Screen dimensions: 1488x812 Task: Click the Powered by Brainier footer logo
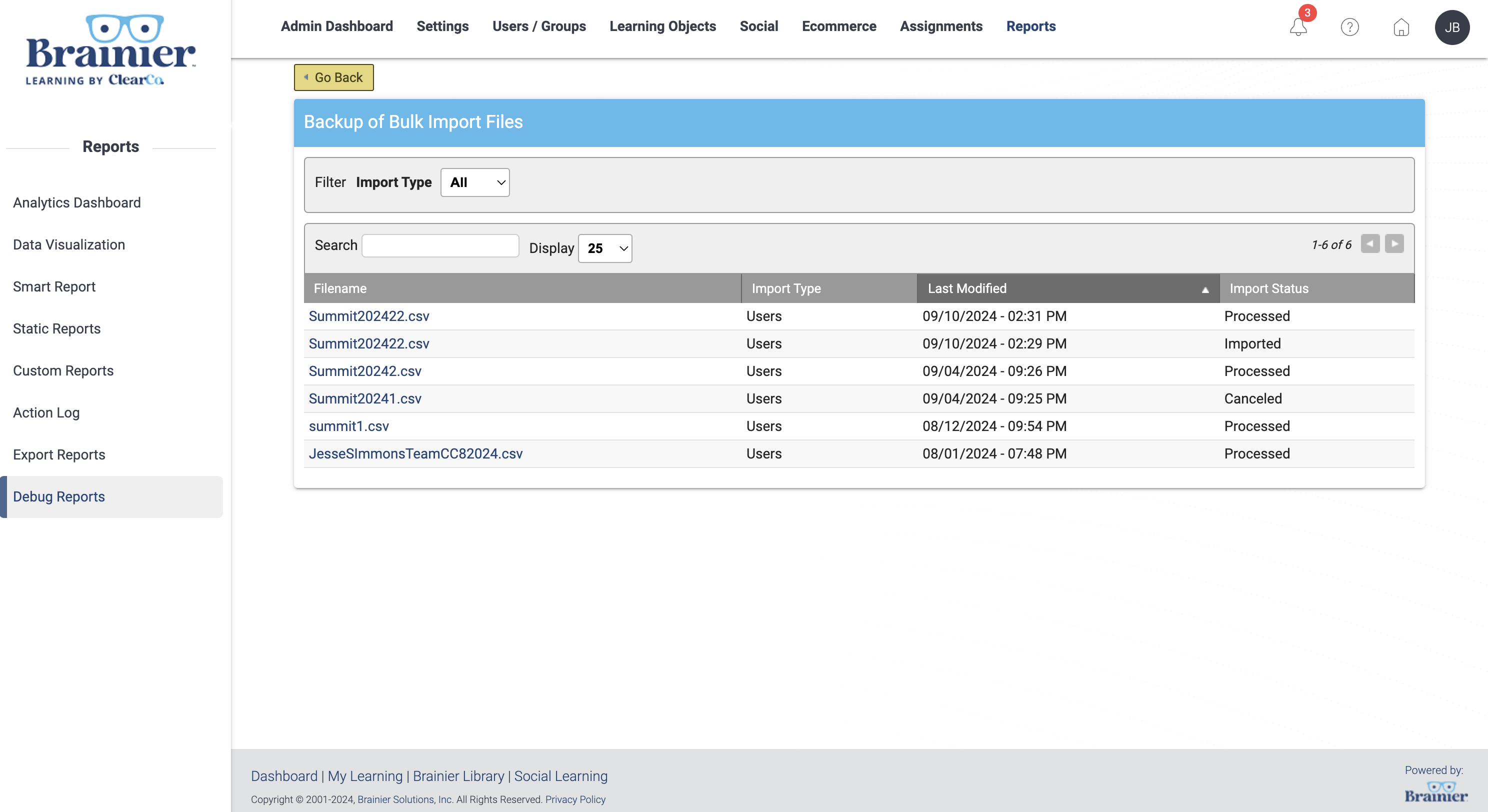click(x=1436, y=792)
